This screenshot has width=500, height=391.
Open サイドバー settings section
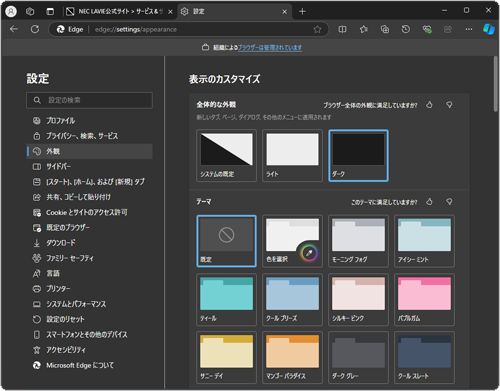(x=89, y=166)
